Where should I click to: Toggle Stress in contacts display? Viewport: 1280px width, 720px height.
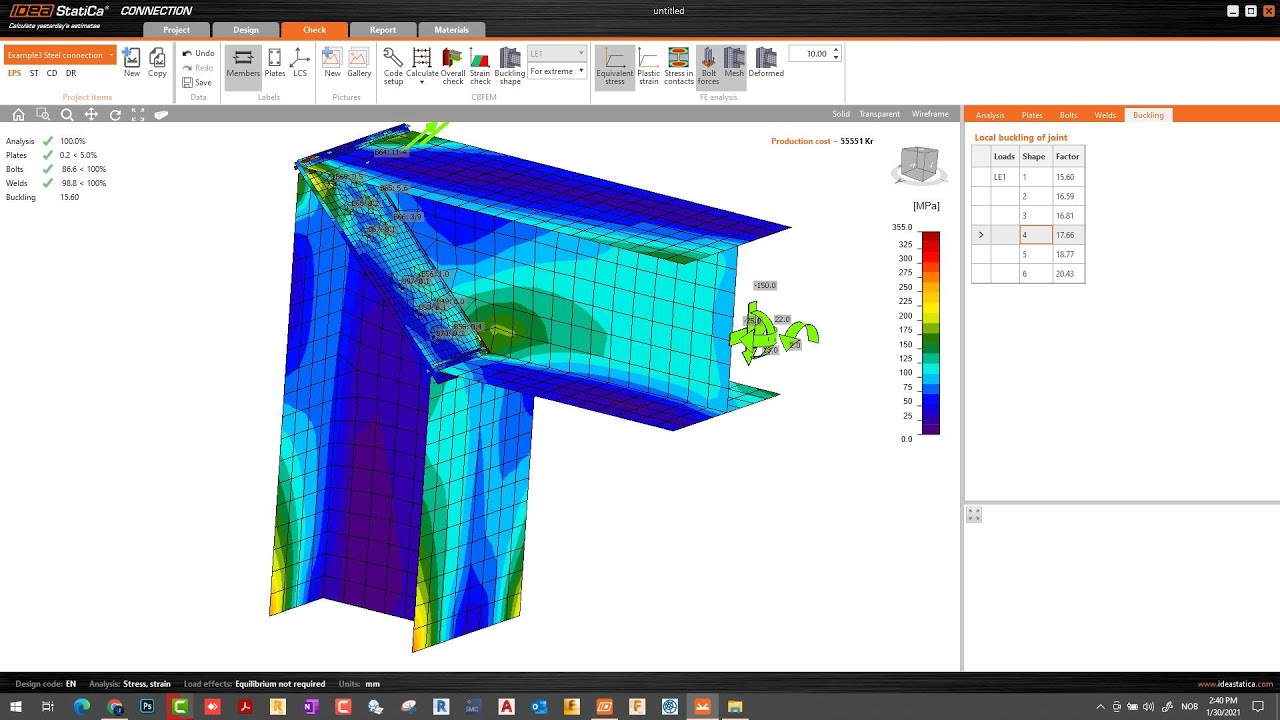[679, 66]
